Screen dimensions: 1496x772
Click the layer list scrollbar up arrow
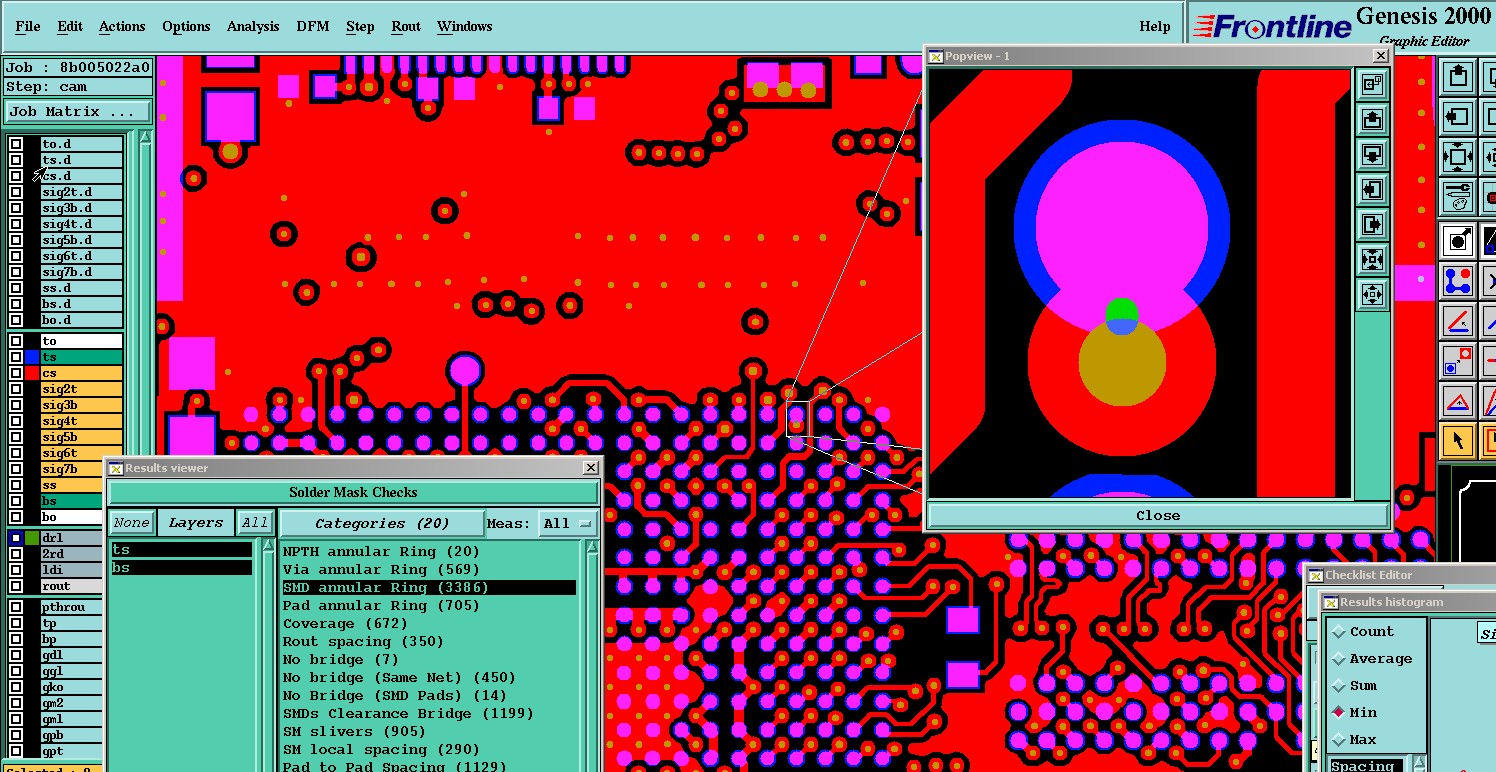145,138
